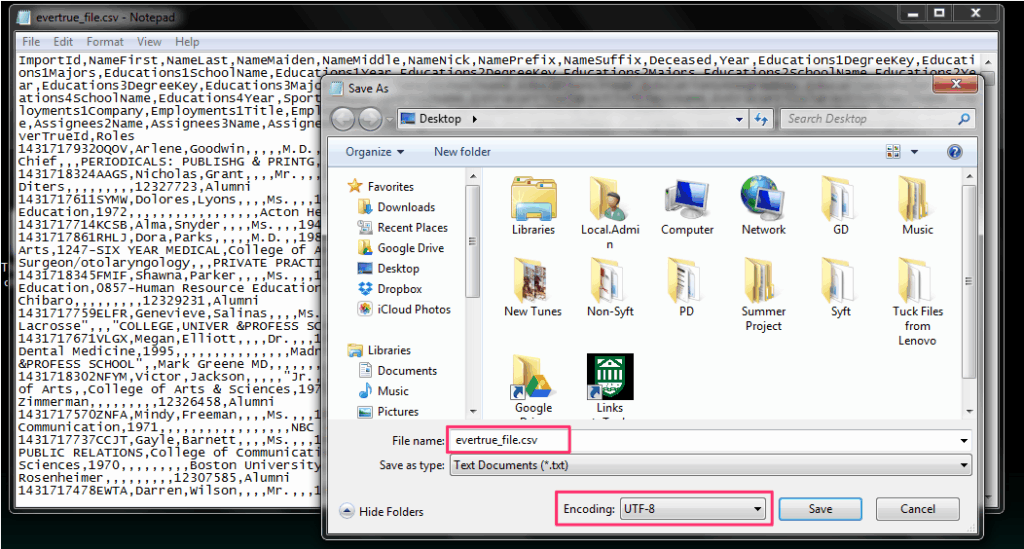Open the Encoding dropdown
Screen dimensions: 1024x549
[692, 509]
